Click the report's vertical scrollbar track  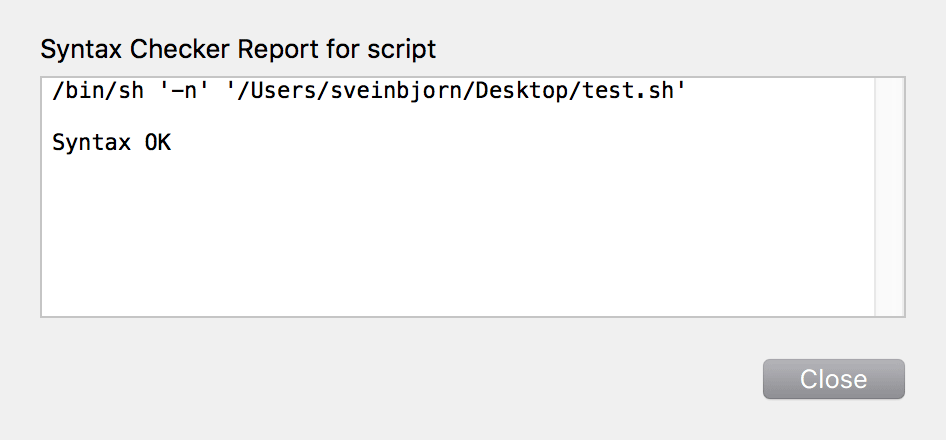(889, 197)
